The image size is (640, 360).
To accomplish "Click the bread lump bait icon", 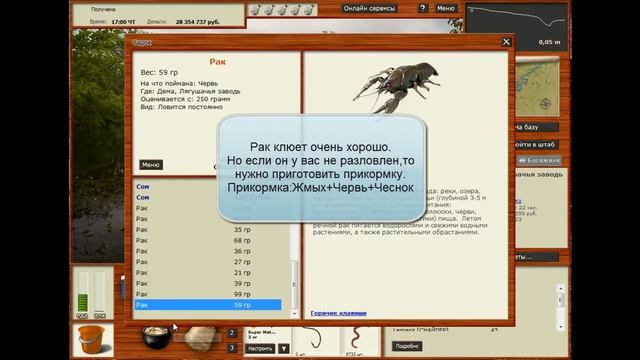I will (x=200, y=338).
